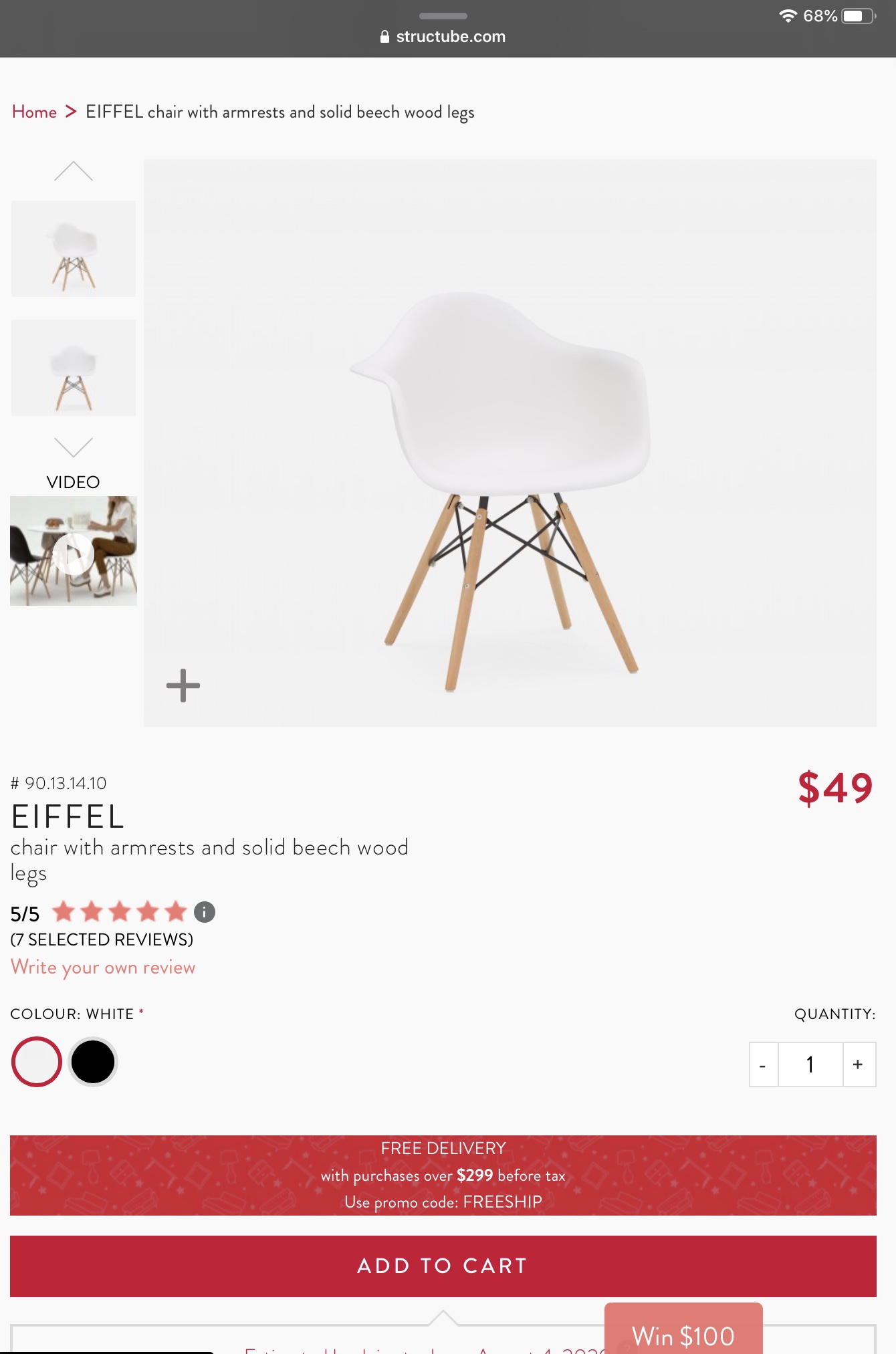Click the 7 selected reviews text
Viewport: 896px width, 1354px height.
pyautogui.click(x=102, y=939)
